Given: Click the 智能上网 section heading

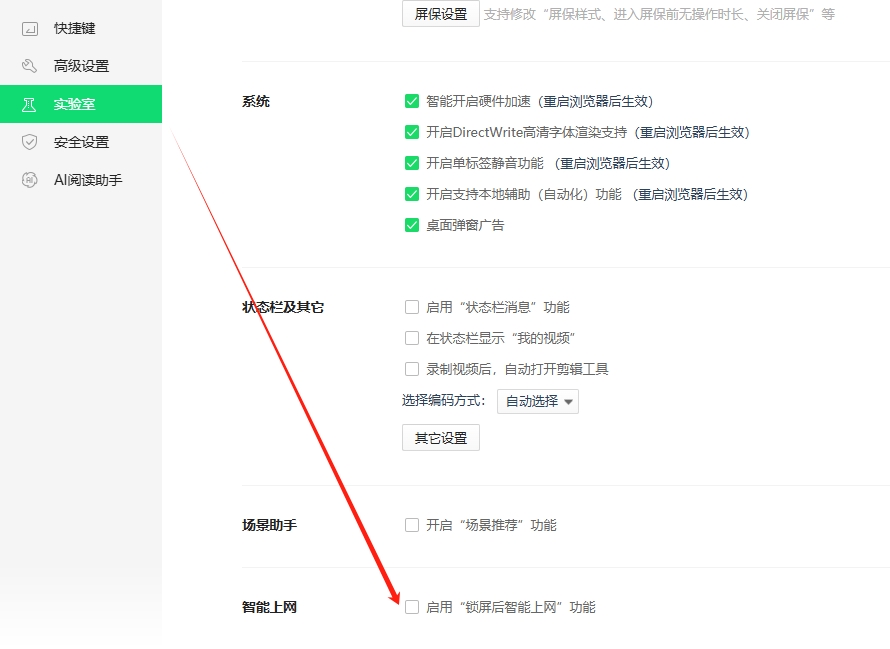Looking at the screenshot, I should (x=269, y=607).
